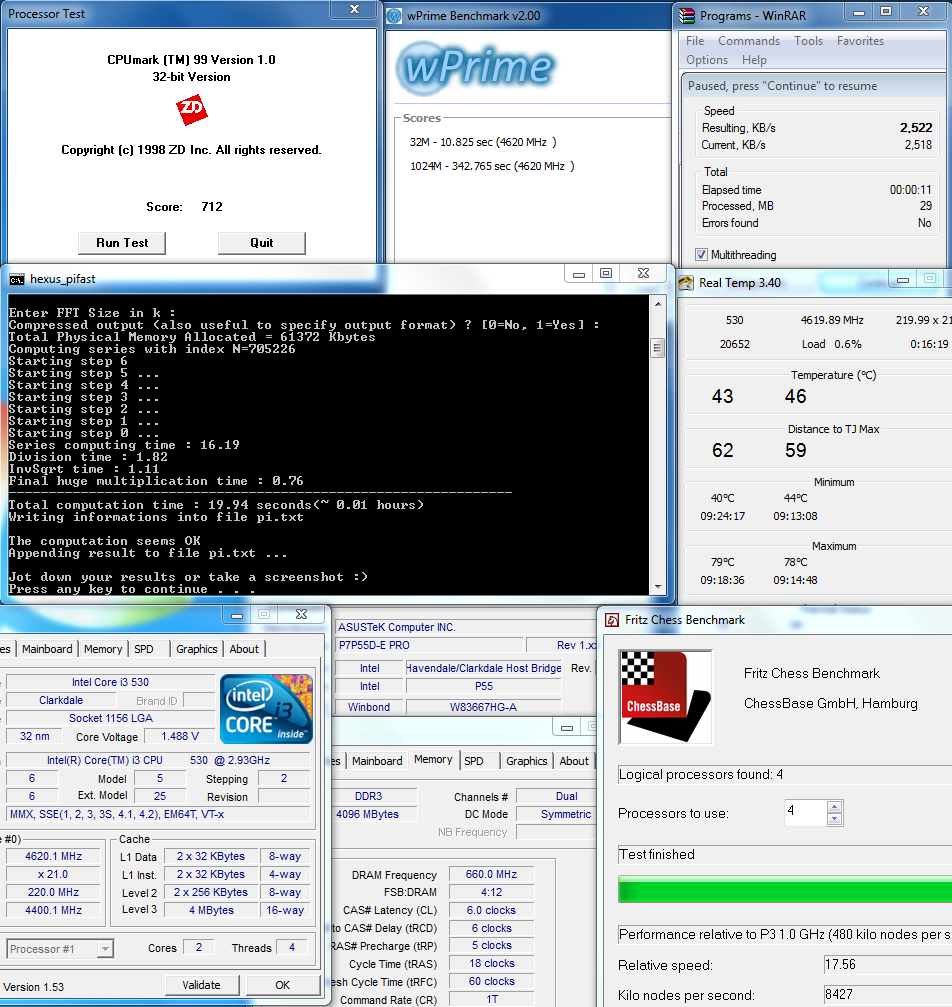Viewport: 952px width, 1007px height.
Task: Maximize the hexus_pifast console window
Action: (606, 274)
